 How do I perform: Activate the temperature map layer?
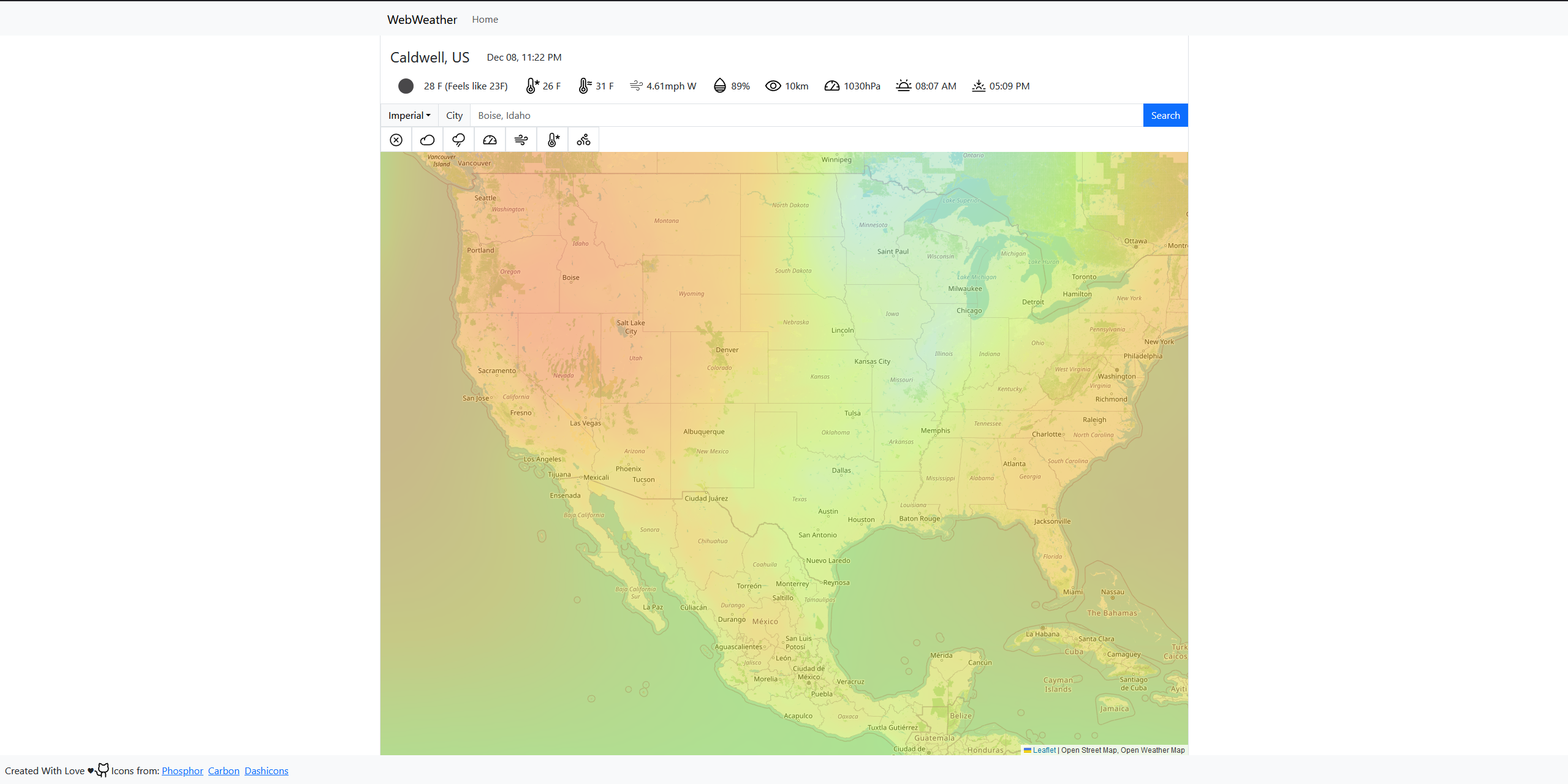point(553,140)
